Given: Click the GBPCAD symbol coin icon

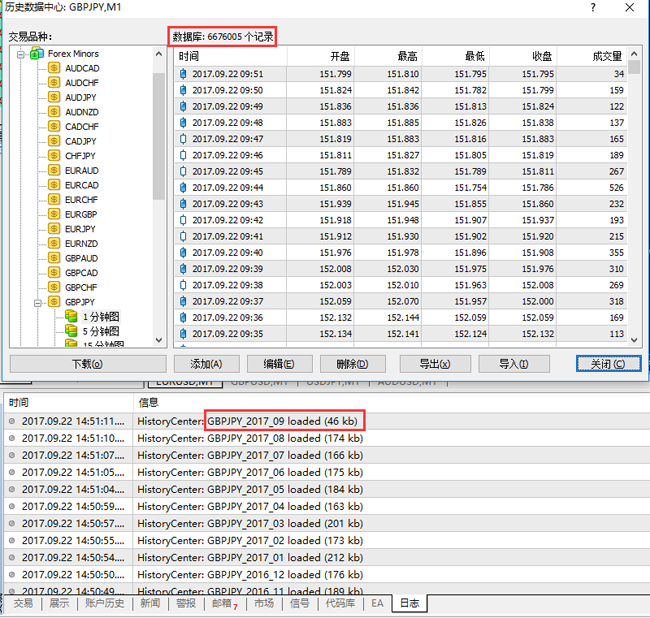Looking at the screenshot, I should coord(54,273).
